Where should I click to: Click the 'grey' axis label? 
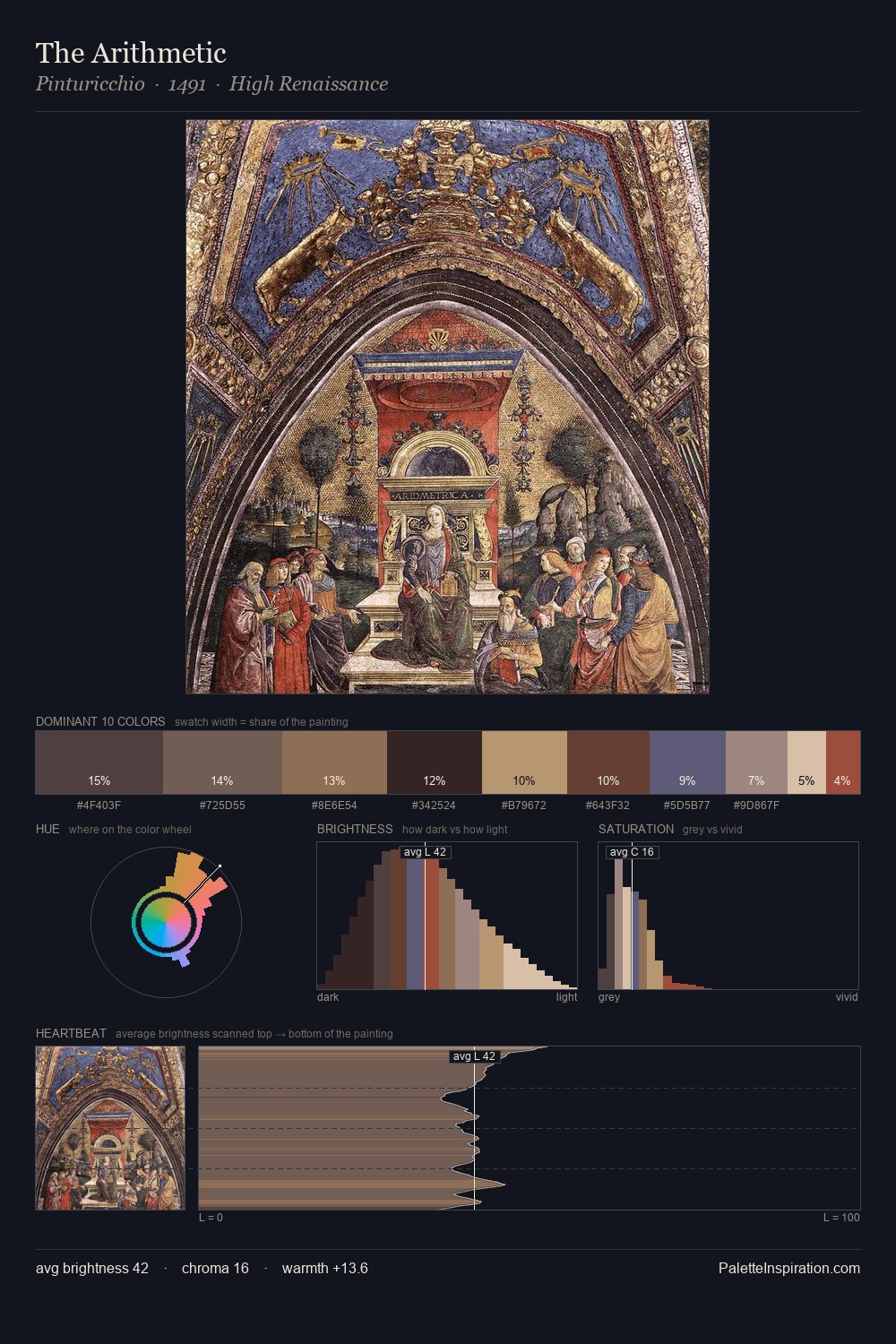pos(609,996)
